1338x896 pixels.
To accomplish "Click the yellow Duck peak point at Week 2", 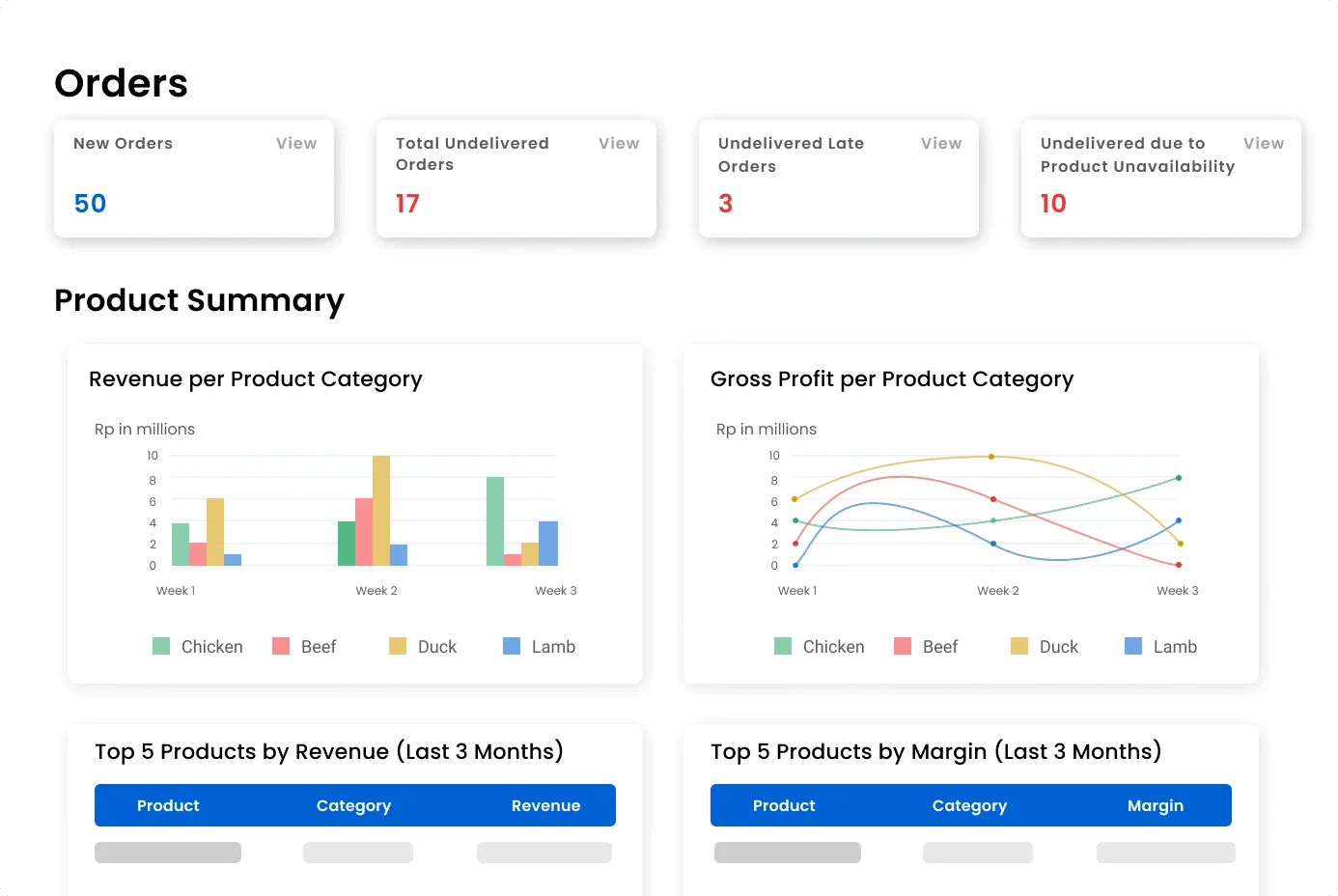I will pyautogui.click(x=991, y=457).
